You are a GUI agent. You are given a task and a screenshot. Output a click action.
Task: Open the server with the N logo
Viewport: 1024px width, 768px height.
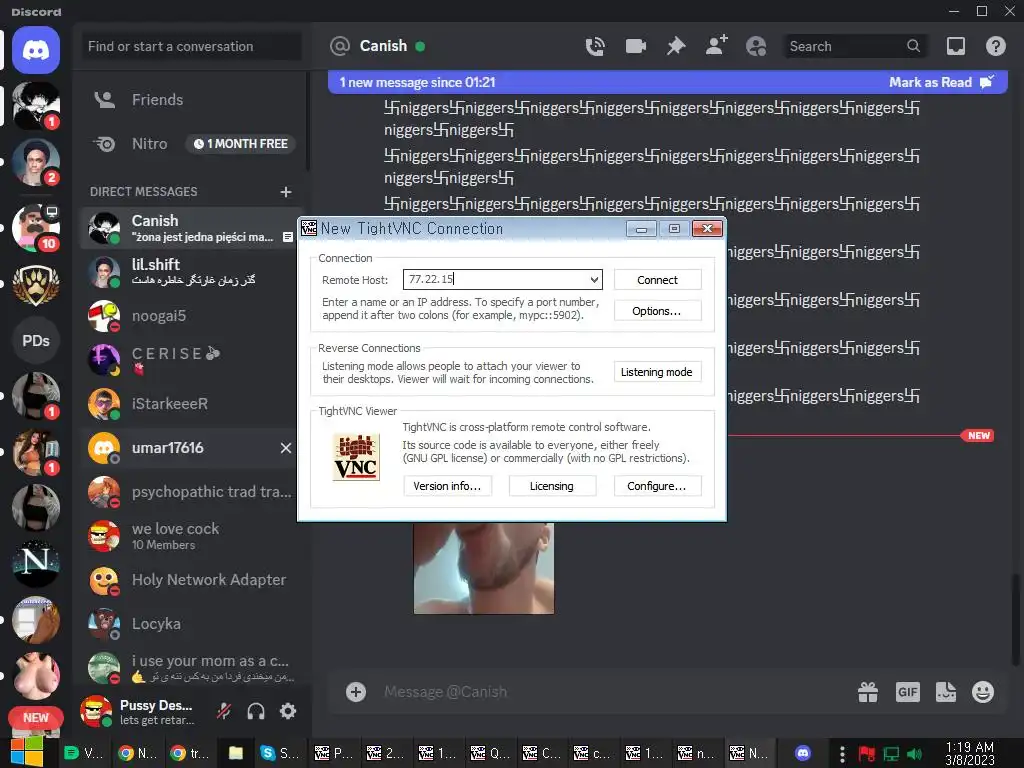36,563
